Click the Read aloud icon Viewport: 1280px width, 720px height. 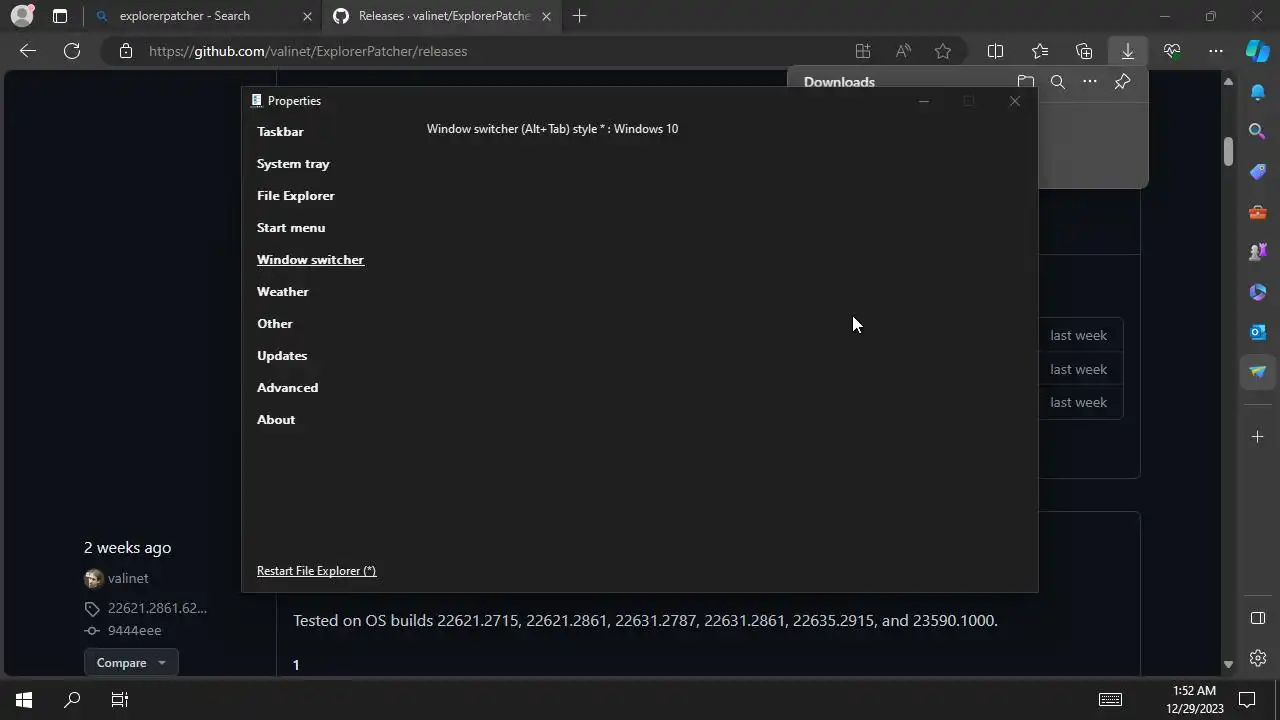click(903, 51)
